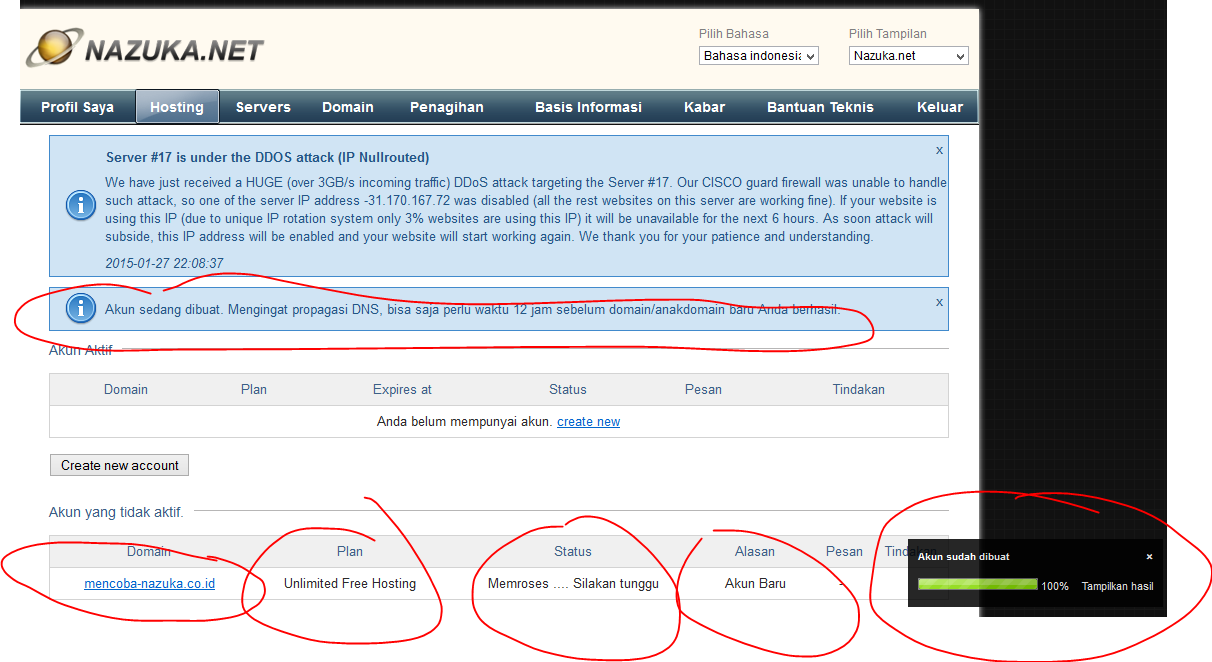
Task: Go to the Servers menu
Action: tap(263, 107)
